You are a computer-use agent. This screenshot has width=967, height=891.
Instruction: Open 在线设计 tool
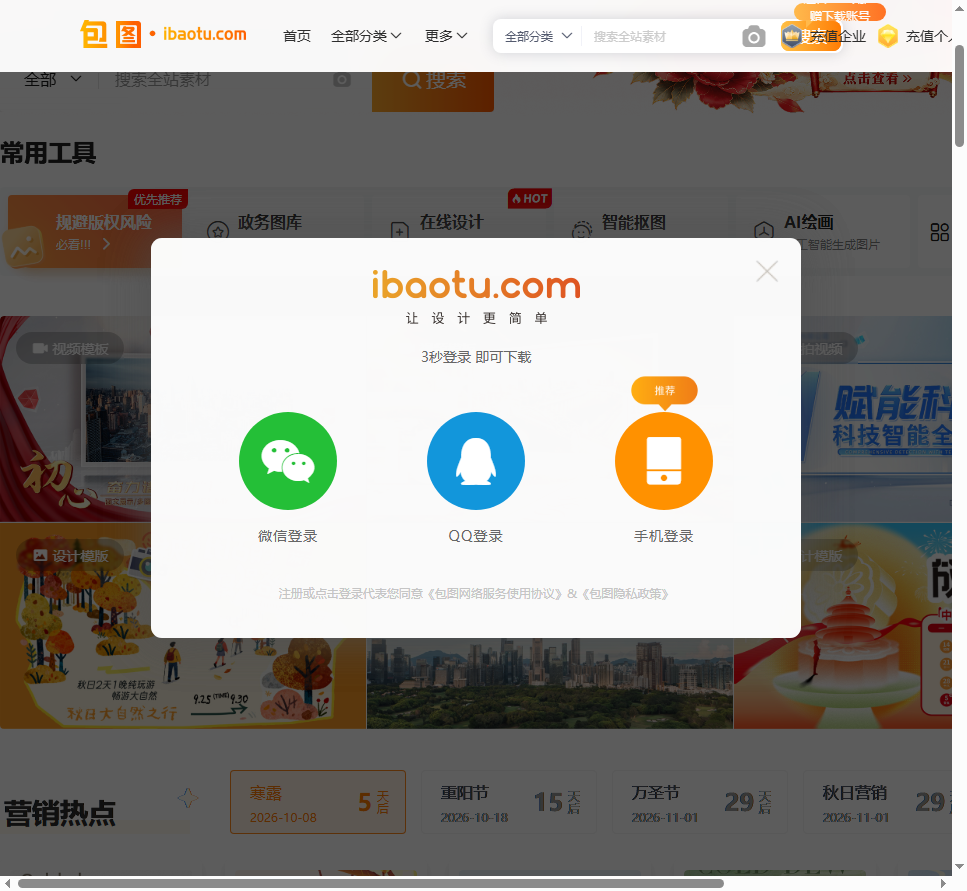click(451, 222)
